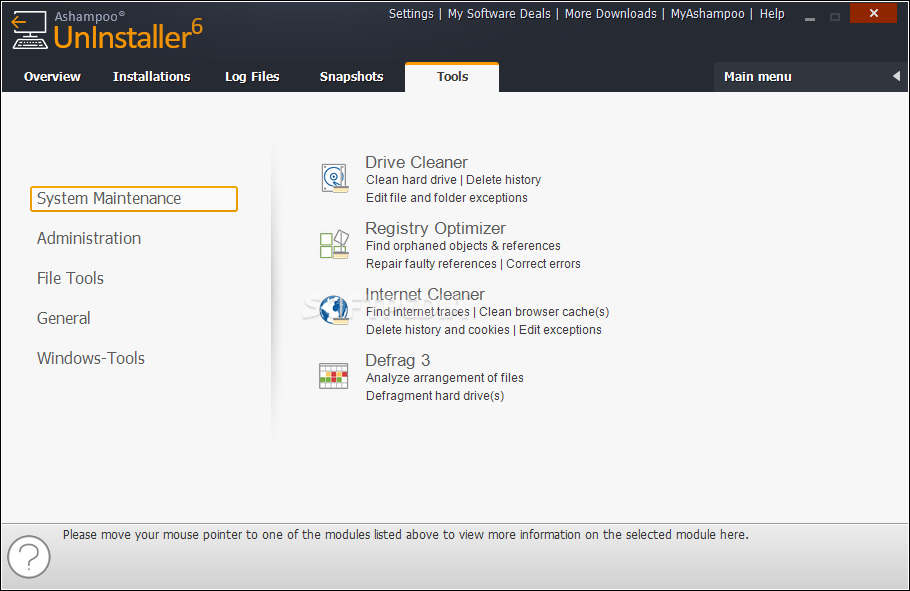910x591 pixels.
Task: Open the Registry Optimizer title
Action: (x=435, y=228)
